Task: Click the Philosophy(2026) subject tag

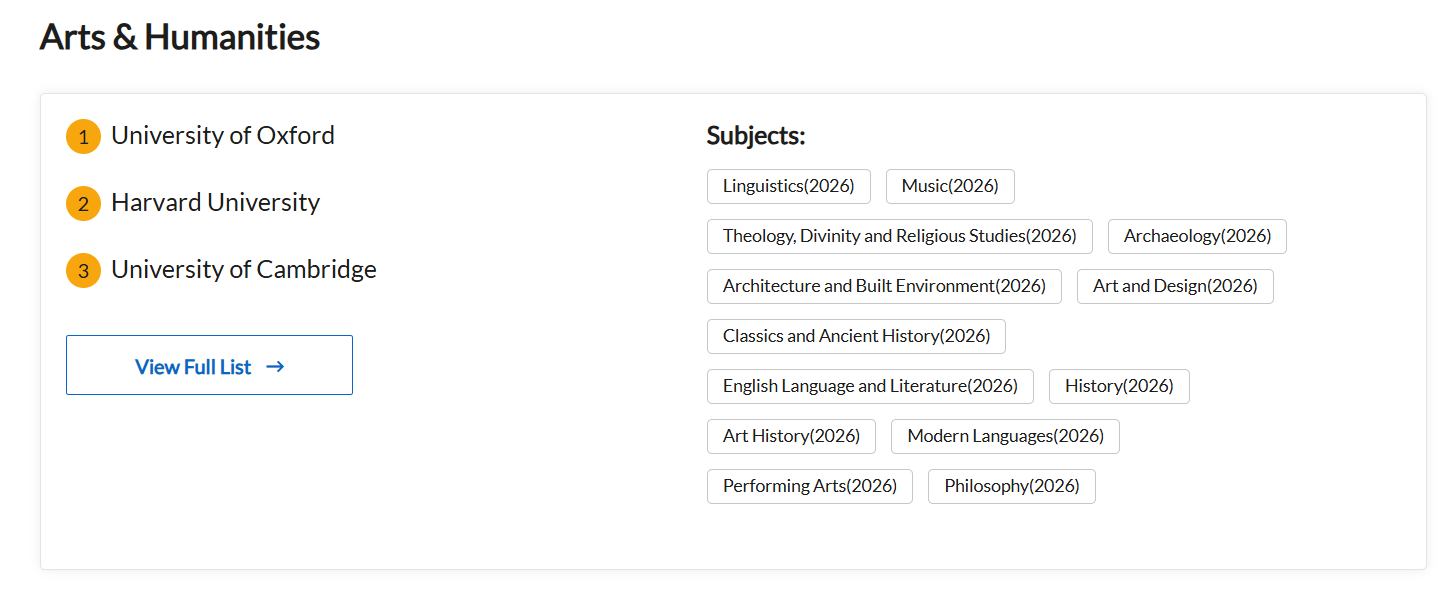Action: [x=1011, y=486]
